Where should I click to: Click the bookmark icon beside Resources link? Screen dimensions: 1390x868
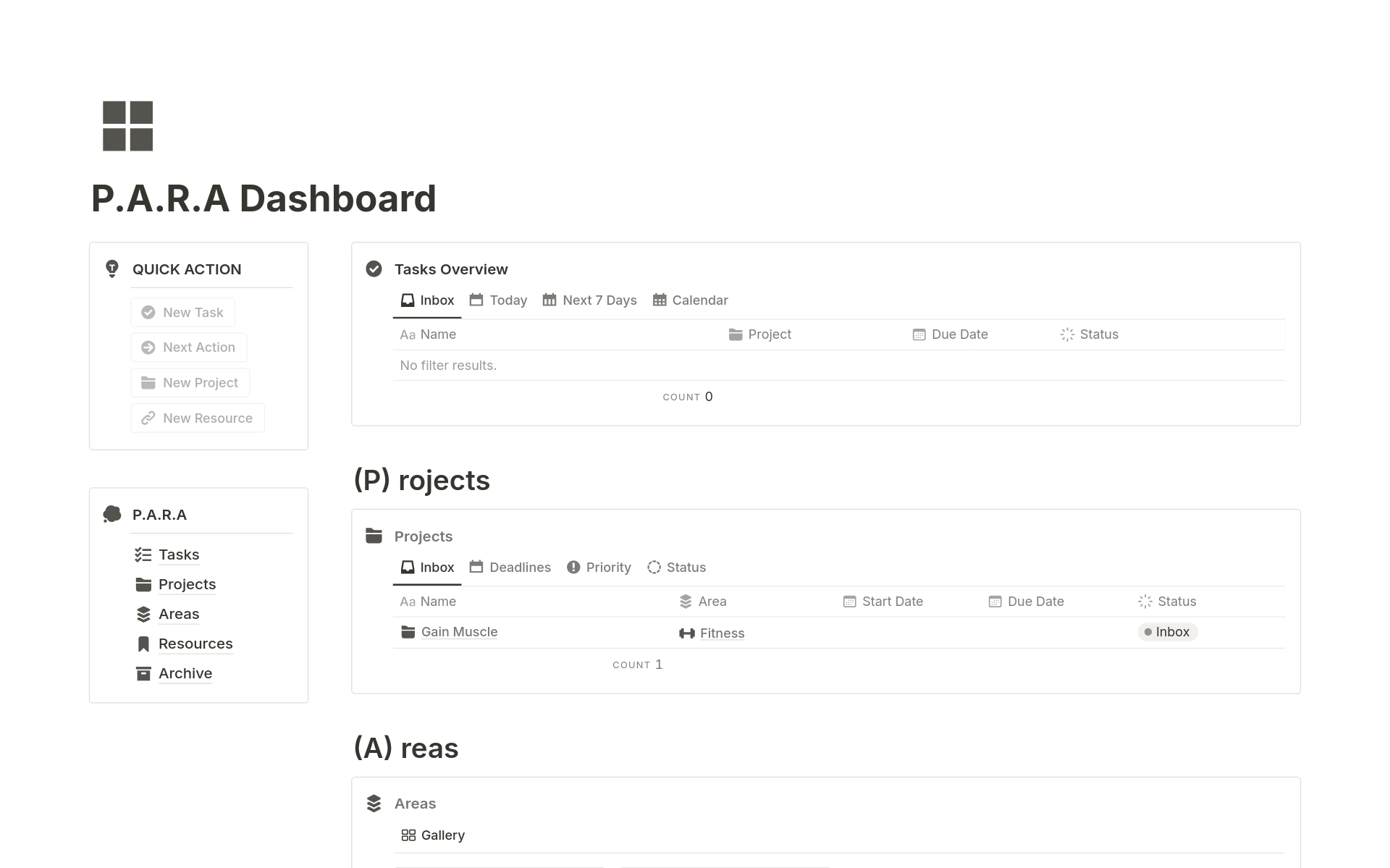[143, 644]
